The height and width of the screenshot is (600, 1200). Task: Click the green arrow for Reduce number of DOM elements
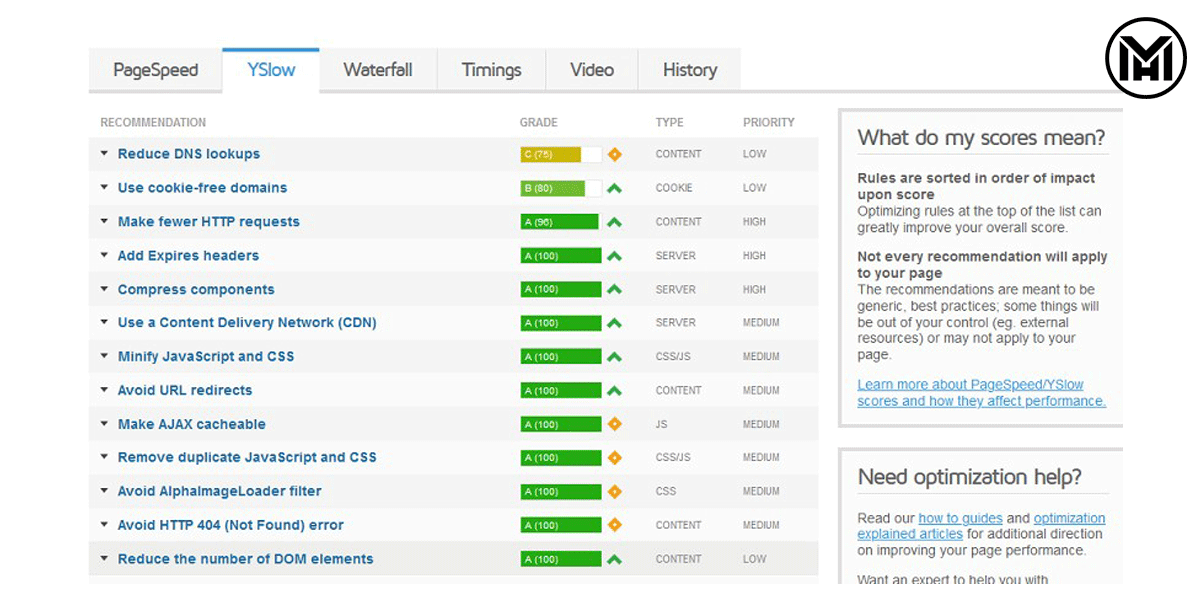[614, 559]
